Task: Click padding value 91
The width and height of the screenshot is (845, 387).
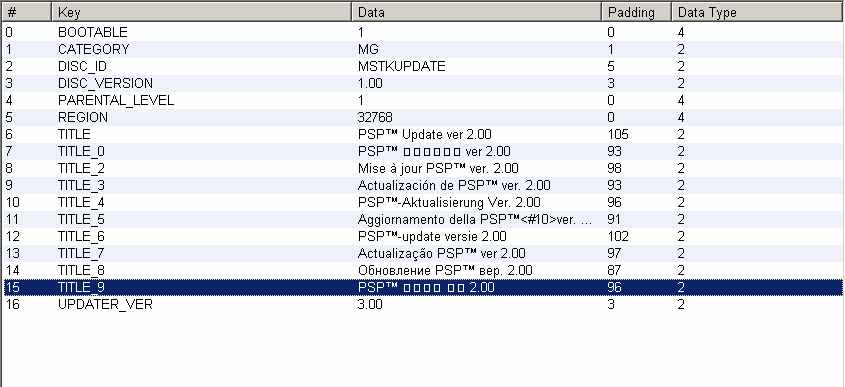Action: pyautogui.click(x=614, y=219)
